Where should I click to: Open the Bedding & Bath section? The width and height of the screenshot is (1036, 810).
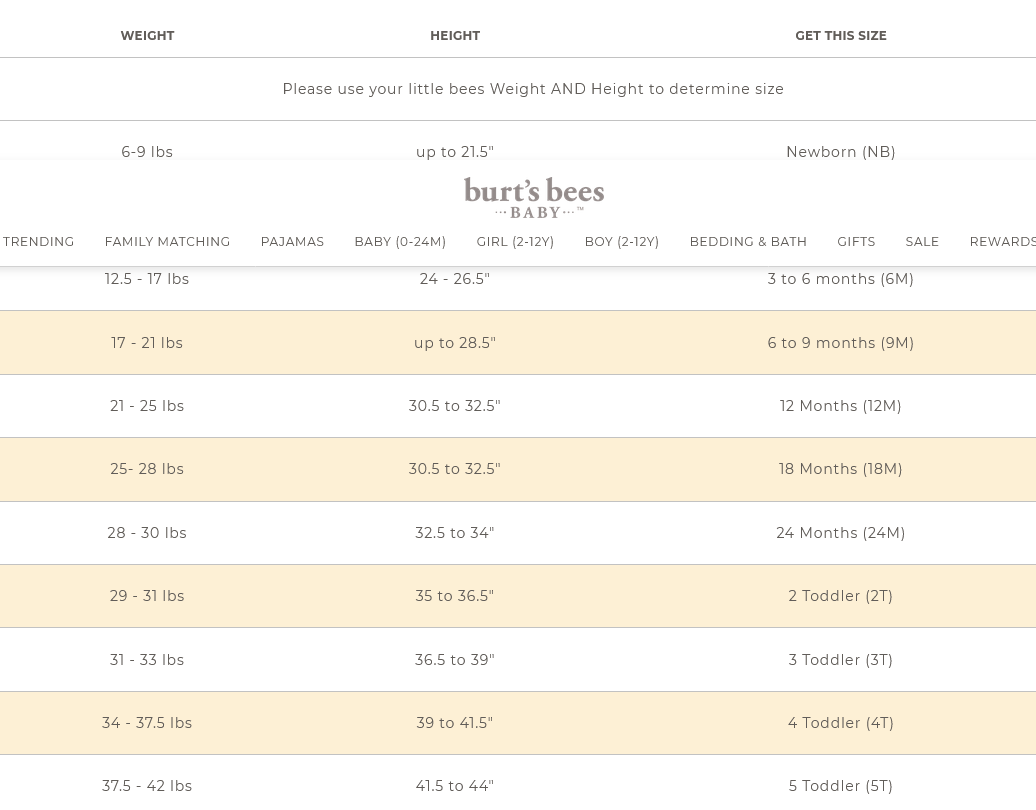(x=748, y=242)
